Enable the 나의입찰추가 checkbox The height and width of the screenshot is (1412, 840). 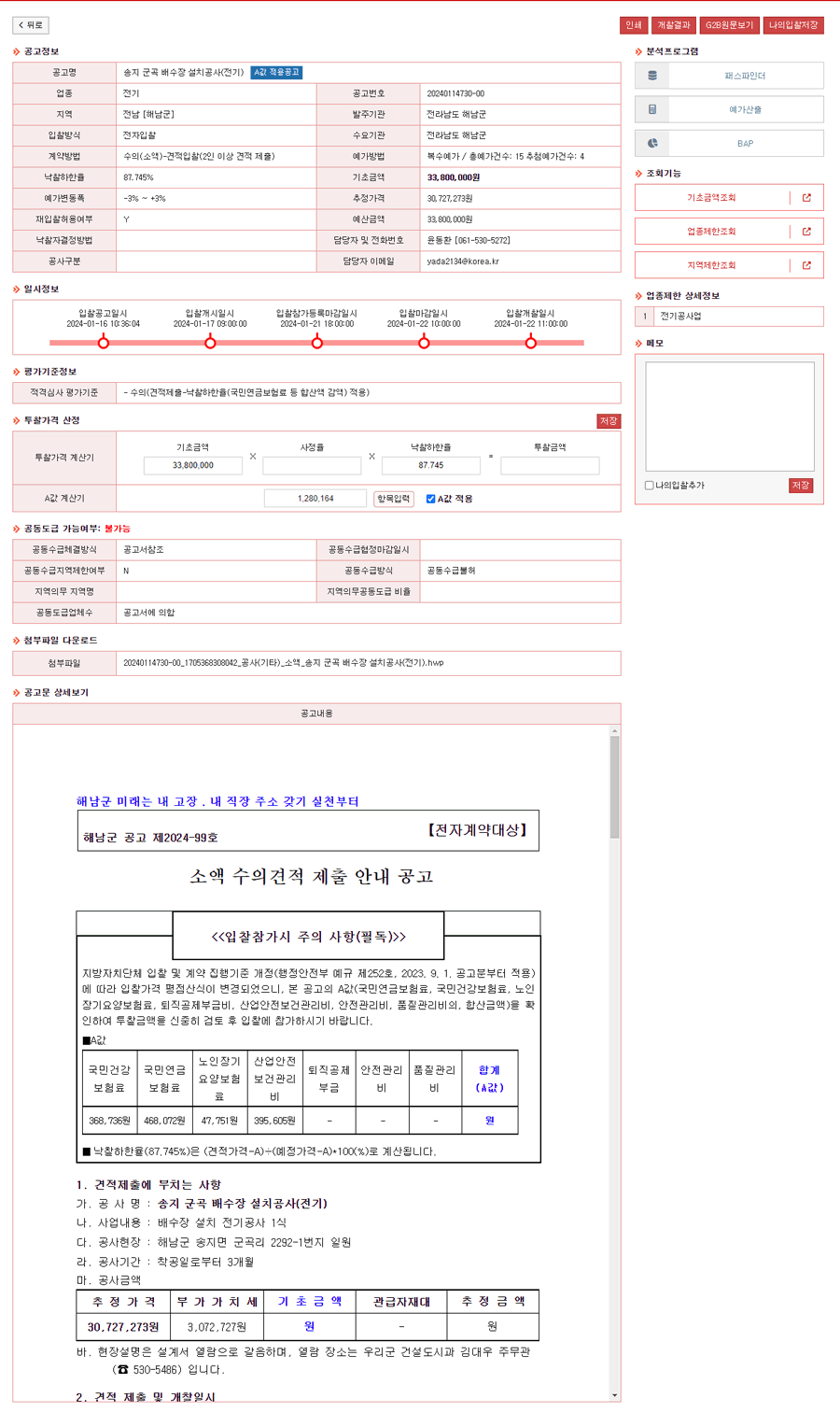pos(650,486)
